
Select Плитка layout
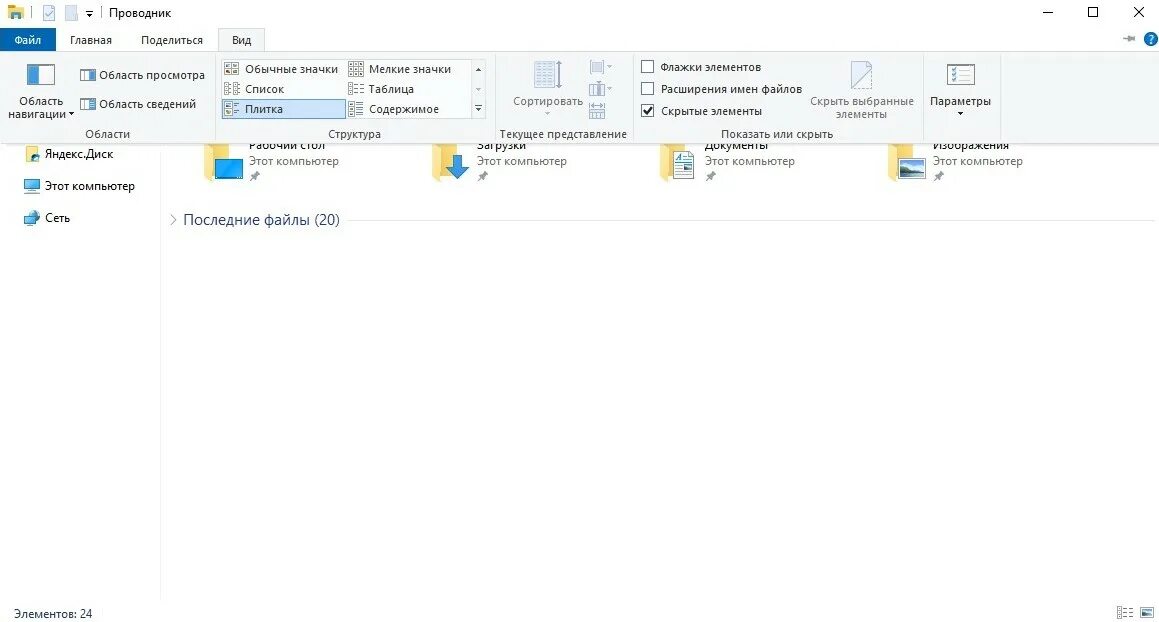(x=283, y=109)
